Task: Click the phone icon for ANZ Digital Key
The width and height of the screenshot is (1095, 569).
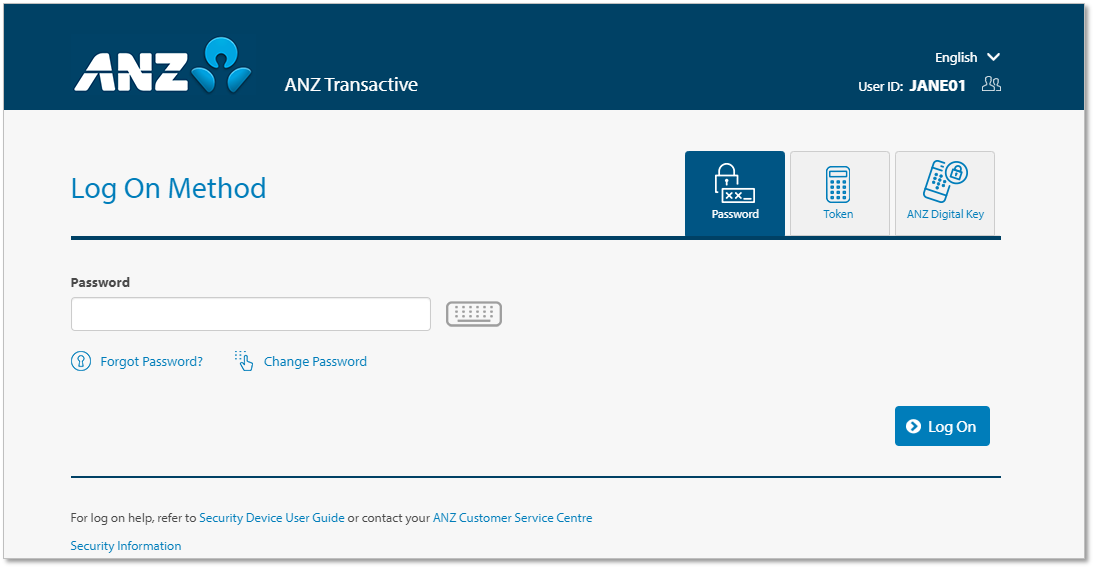Action: (x=945, y=182)
